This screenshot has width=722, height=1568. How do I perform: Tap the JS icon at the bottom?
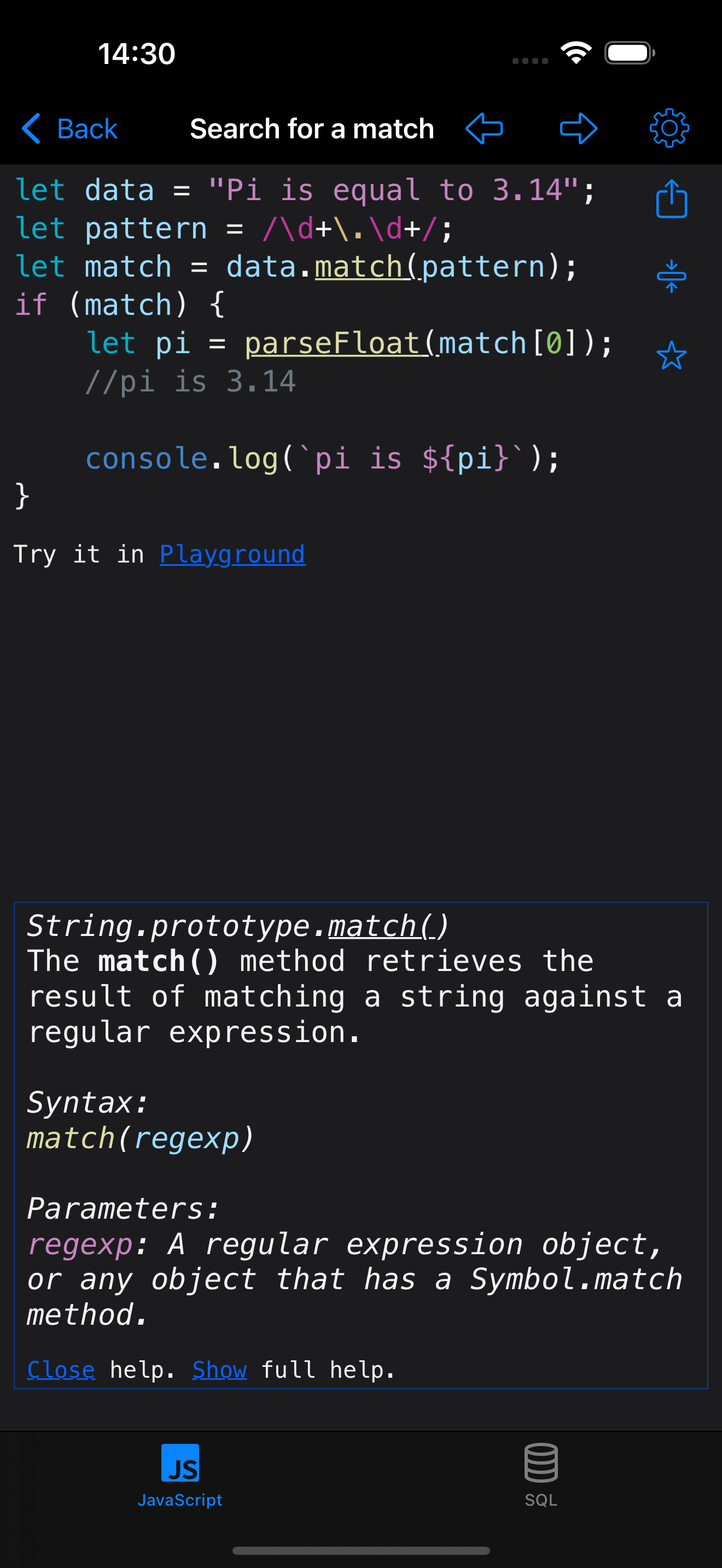180,1464
